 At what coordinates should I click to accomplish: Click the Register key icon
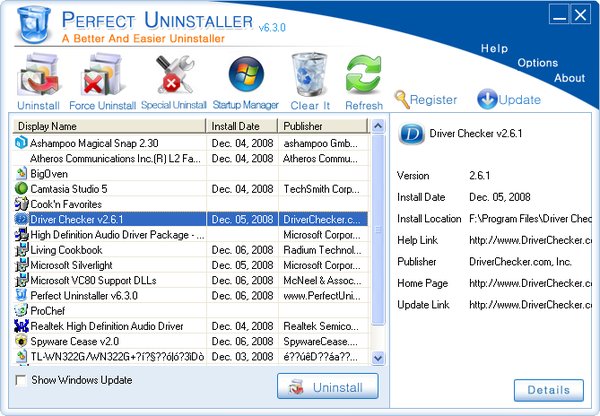click(402, 100)
